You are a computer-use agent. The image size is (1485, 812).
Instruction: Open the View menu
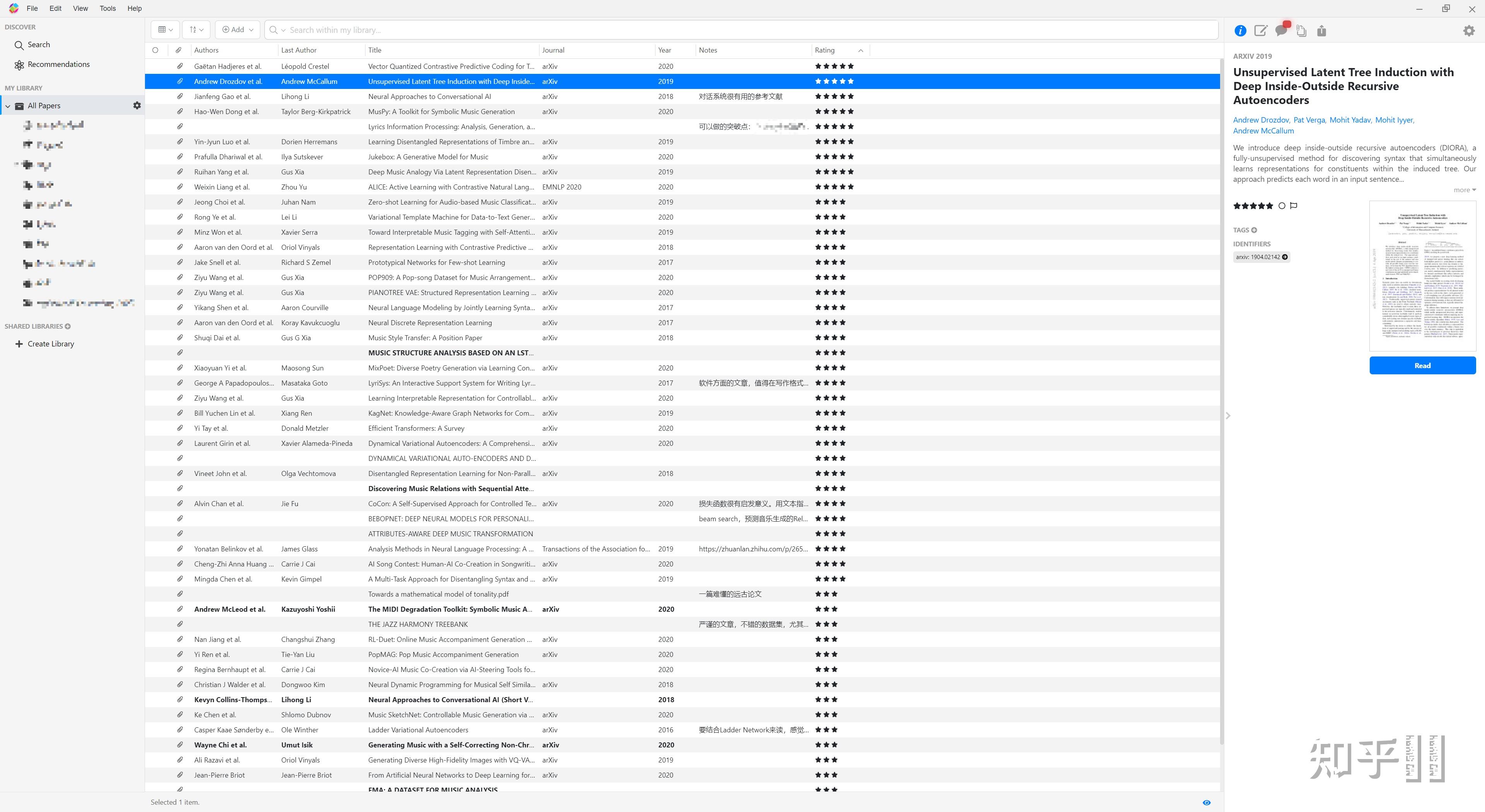coord(80,8)
